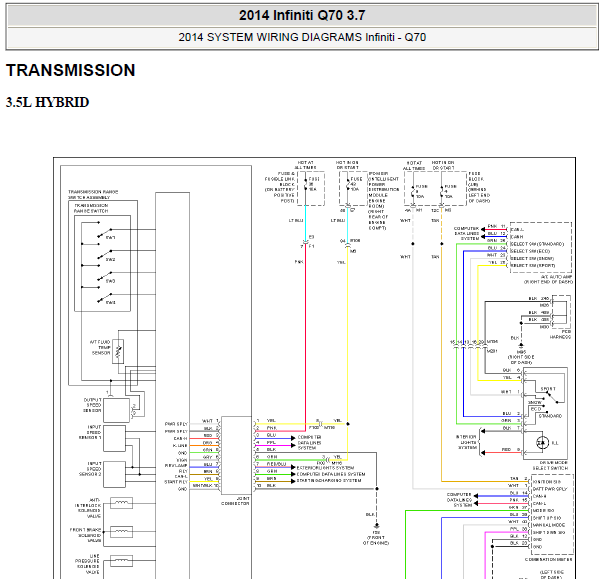Click the SW2 switch label

110,259
